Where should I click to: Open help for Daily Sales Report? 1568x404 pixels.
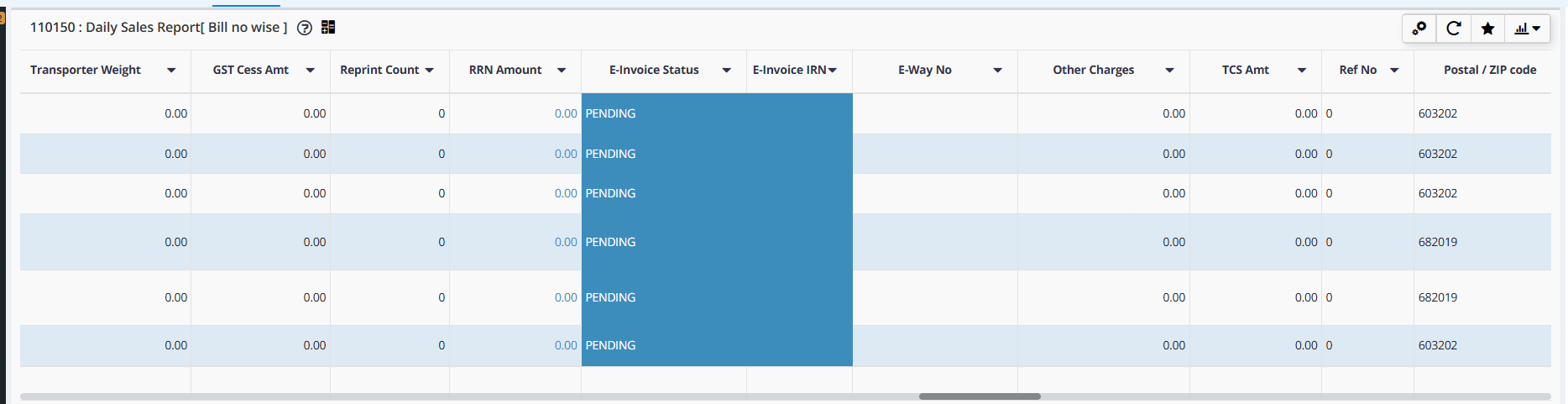click(305, 28)
